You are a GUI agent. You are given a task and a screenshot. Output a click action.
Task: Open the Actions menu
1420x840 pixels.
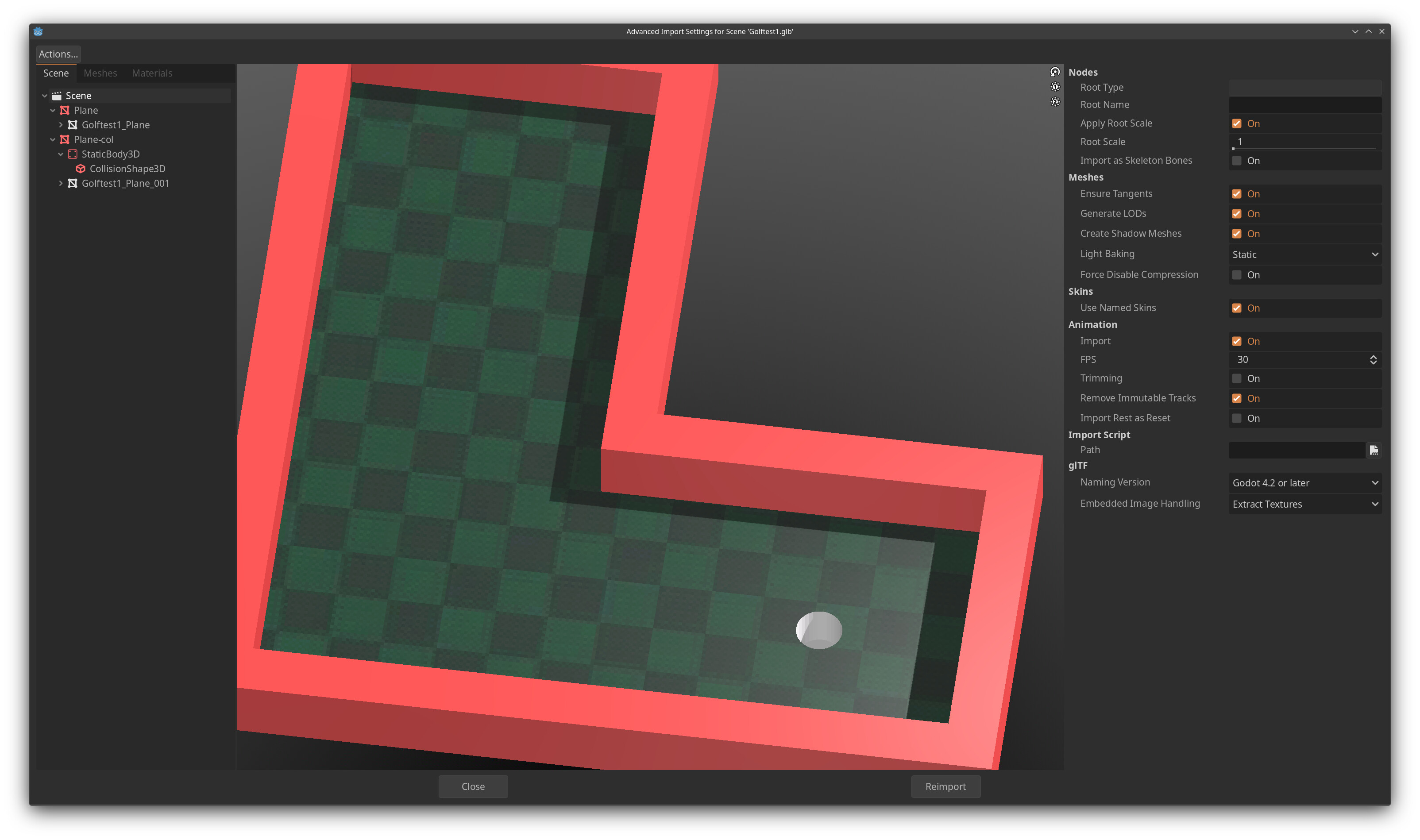pos(58,54)
